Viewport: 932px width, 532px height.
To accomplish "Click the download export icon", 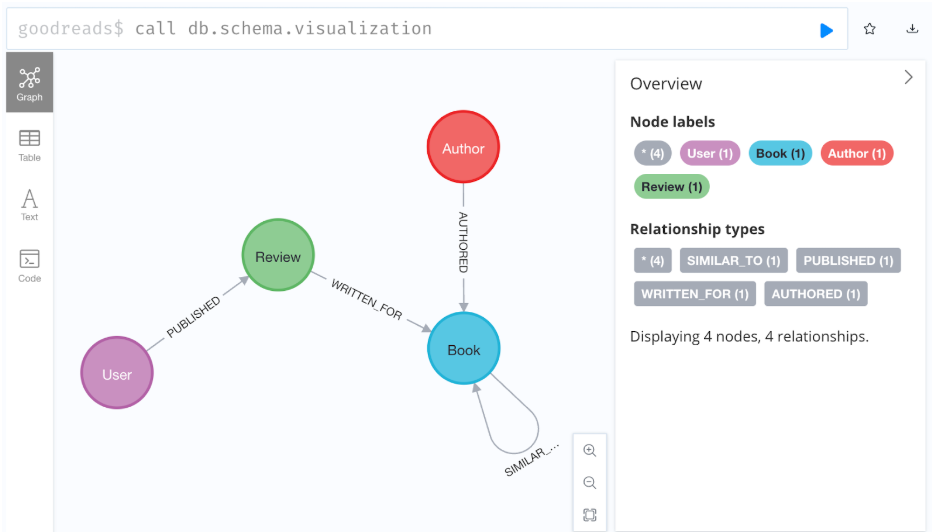I will [x=912, y=29].
